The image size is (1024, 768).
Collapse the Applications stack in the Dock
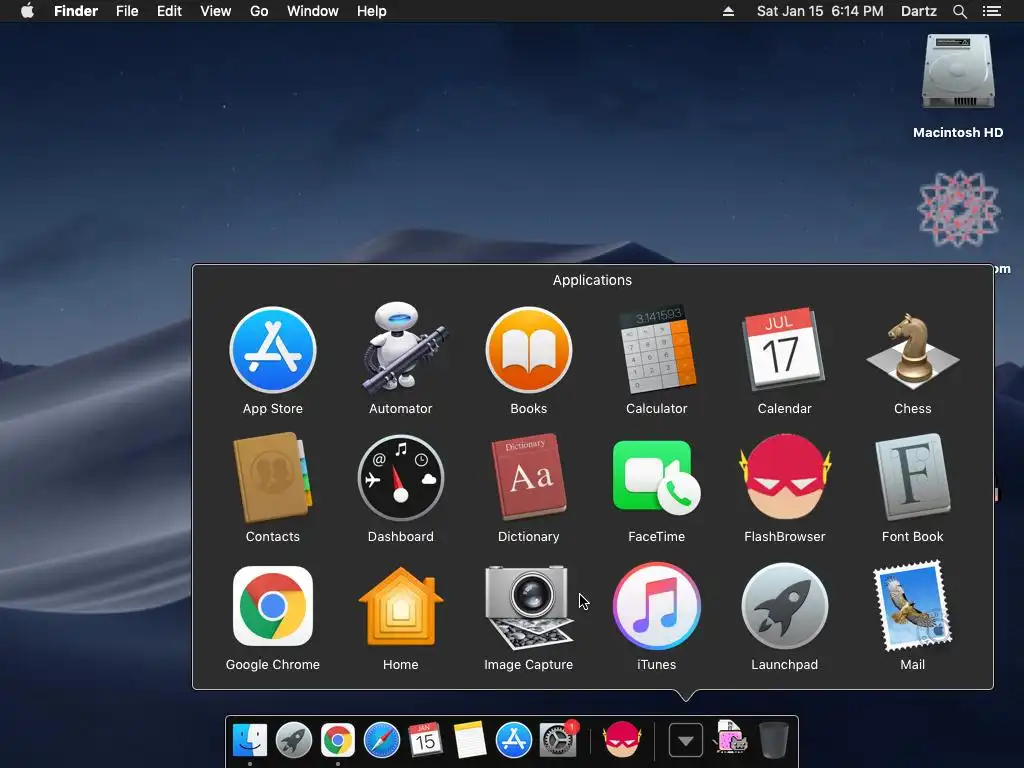click(686, 741)
